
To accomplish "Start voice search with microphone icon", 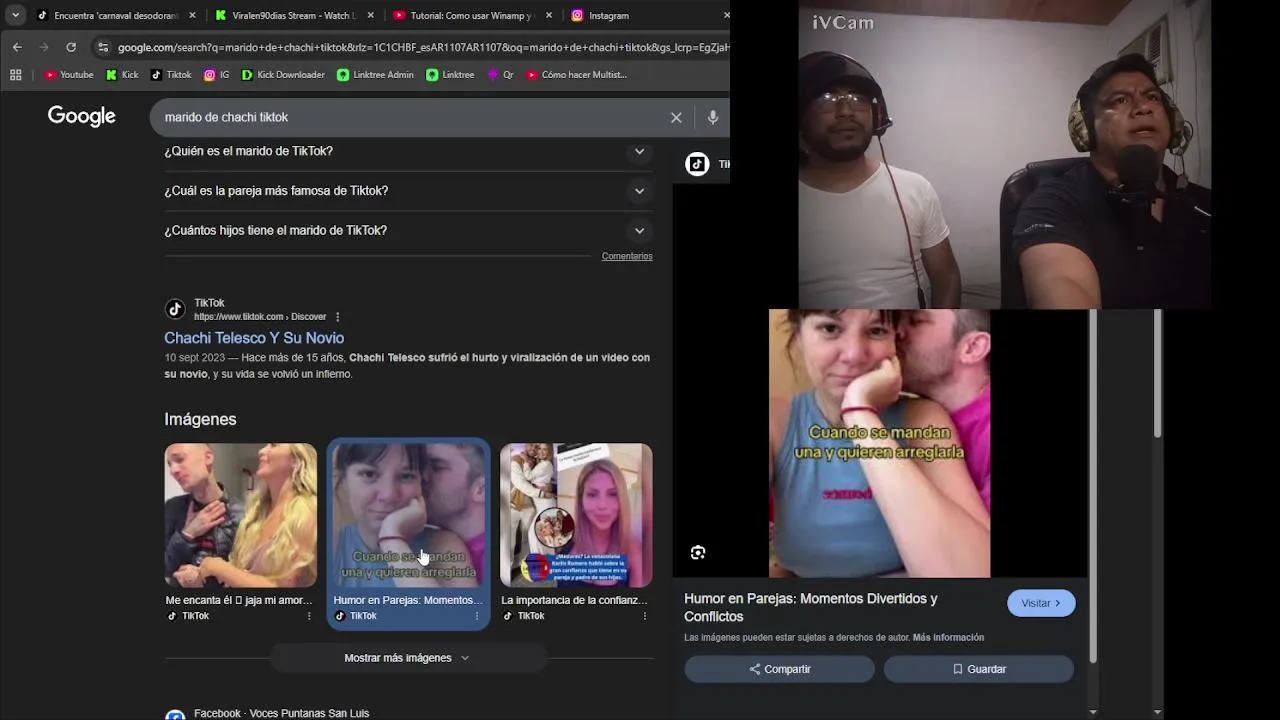I will point(713,117).
